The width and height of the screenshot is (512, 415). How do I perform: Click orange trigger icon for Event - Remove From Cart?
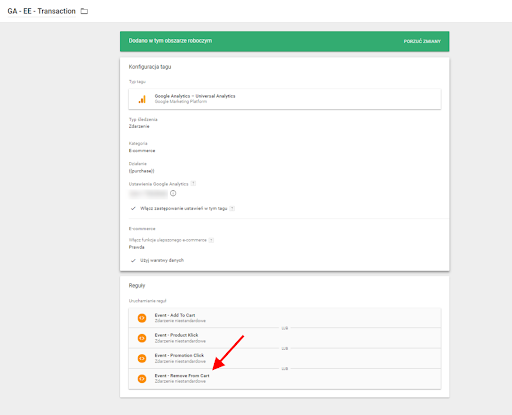[x=142, y=379]
